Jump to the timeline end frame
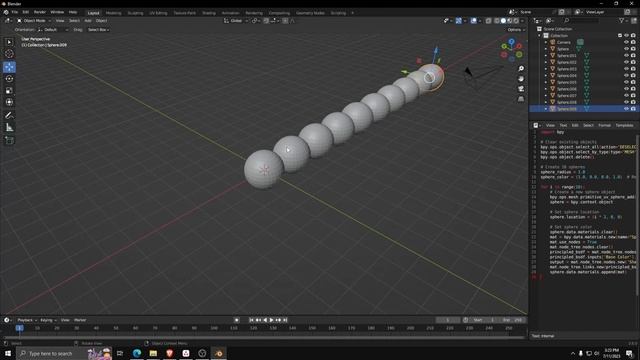Screen dimensions: 640x360 (285, 320)
